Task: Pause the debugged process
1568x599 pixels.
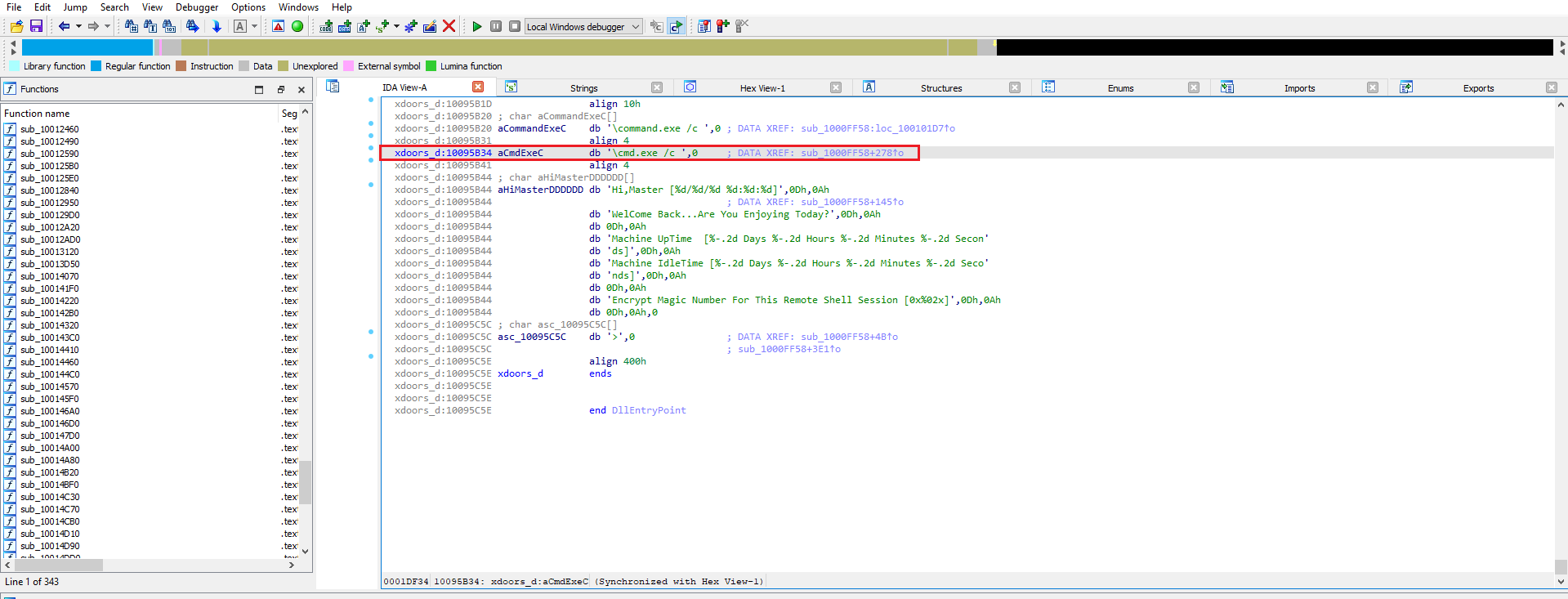Action: pos(496,26)
